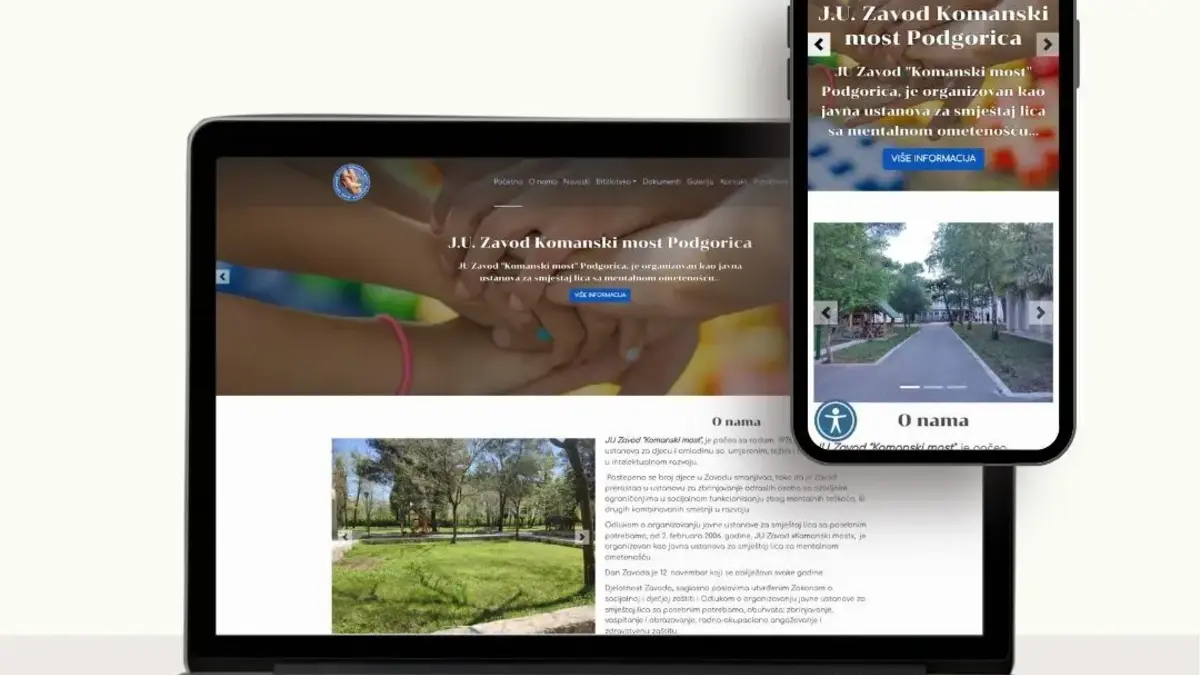Select first carousel indicator on phone gallery
The width and height of the screenshot is (1200, 675).
(910, 386)
